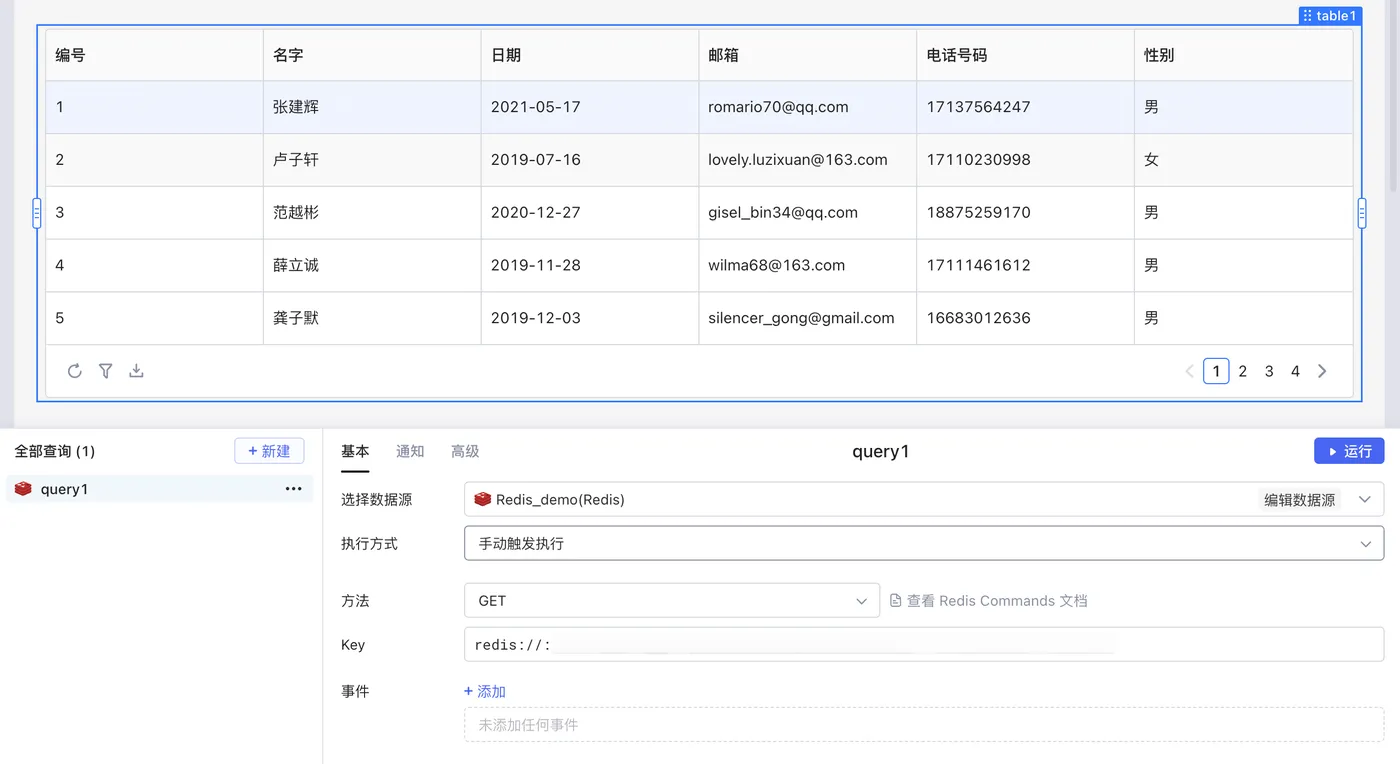Screen dimensions: 1400x764
Task: Click phone number 16683012636
Action: point(978,319)
